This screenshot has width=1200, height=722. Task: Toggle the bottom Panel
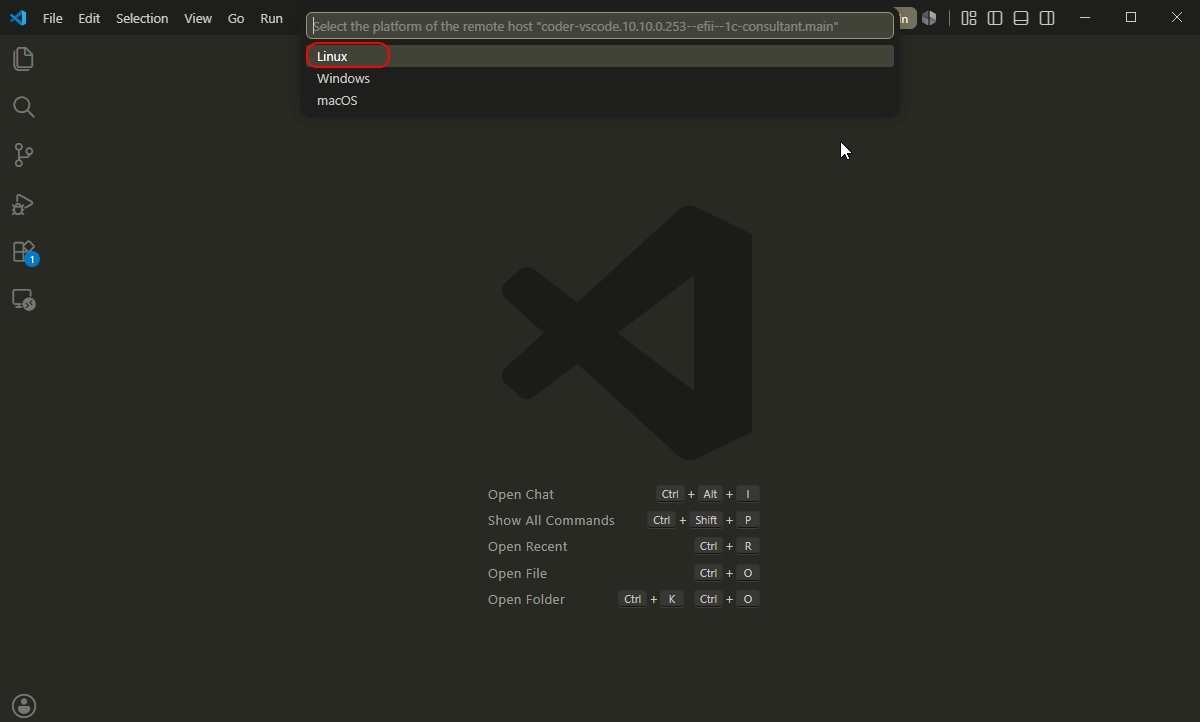1021,18
